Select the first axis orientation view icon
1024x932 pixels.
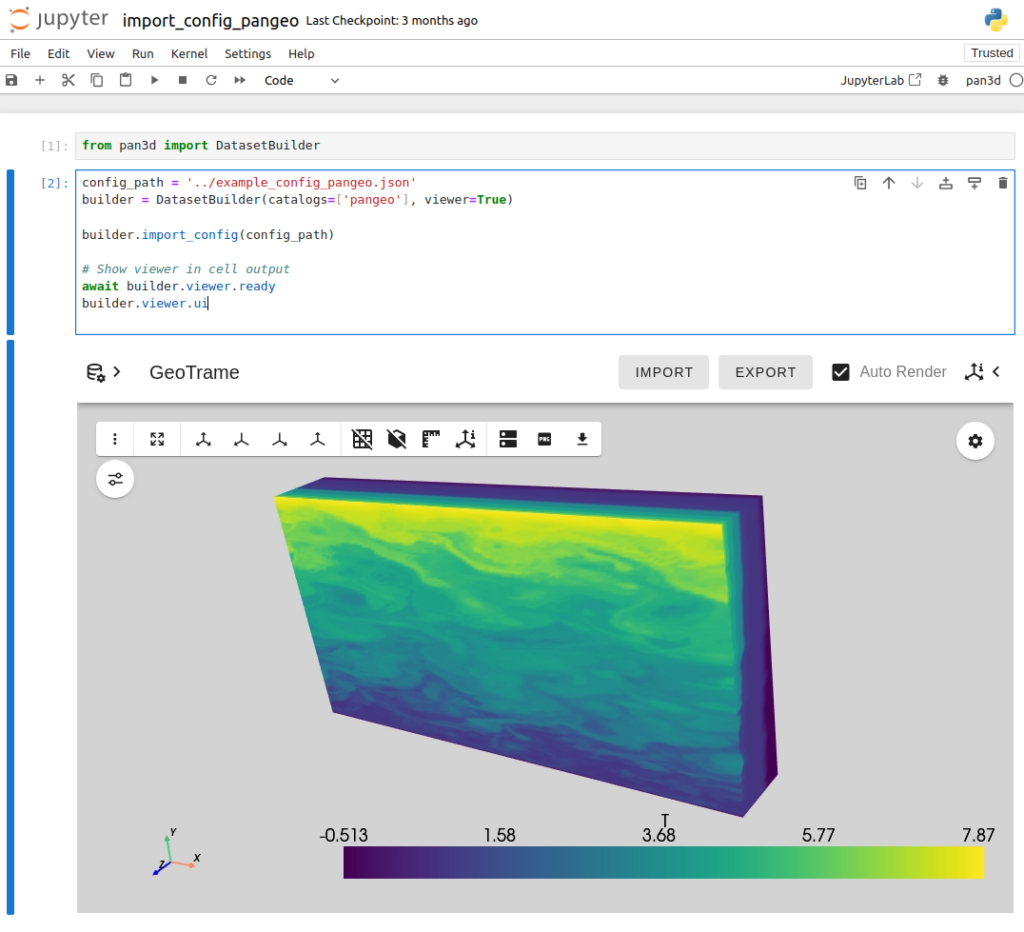tap(203, 438)
